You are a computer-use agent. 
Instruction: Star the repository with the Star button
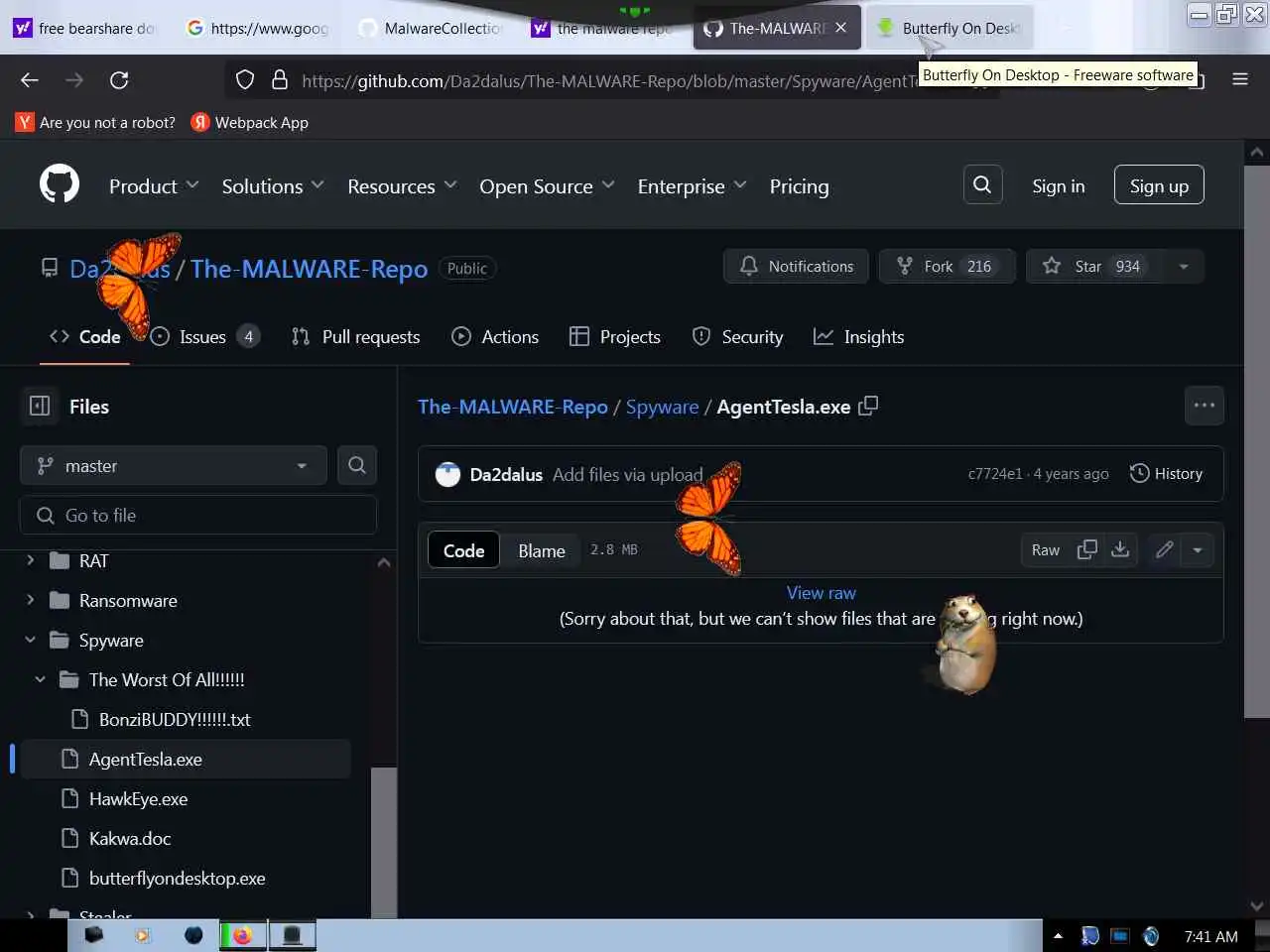point(1094,266)
